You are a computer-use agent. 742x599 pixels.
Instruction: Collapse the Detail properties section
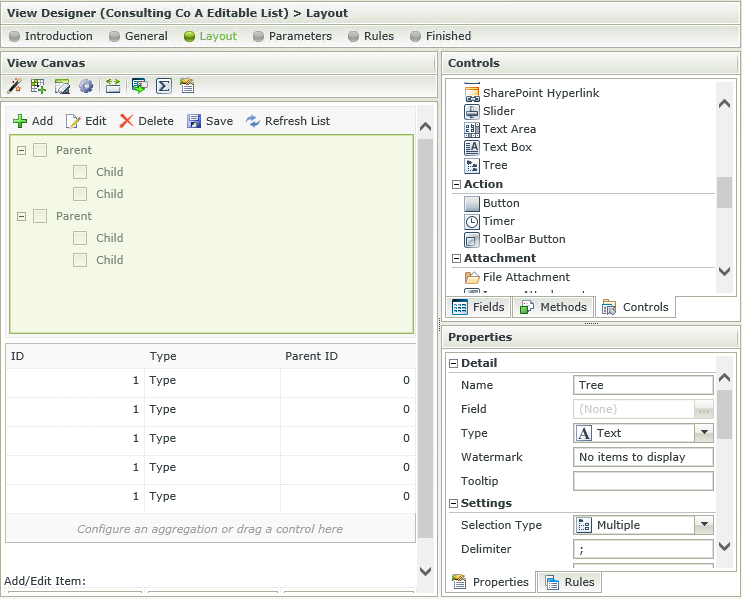[454, 363]
